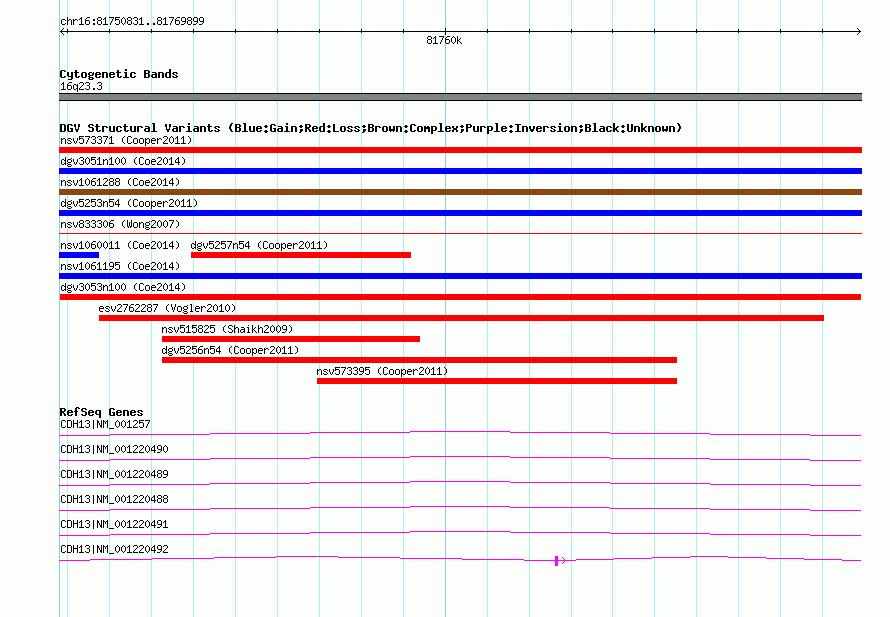This screenshot has height=617, width=890.
Task: Open variant label dgv5257n54 (Cooper2011)
Action: [259, 245]
